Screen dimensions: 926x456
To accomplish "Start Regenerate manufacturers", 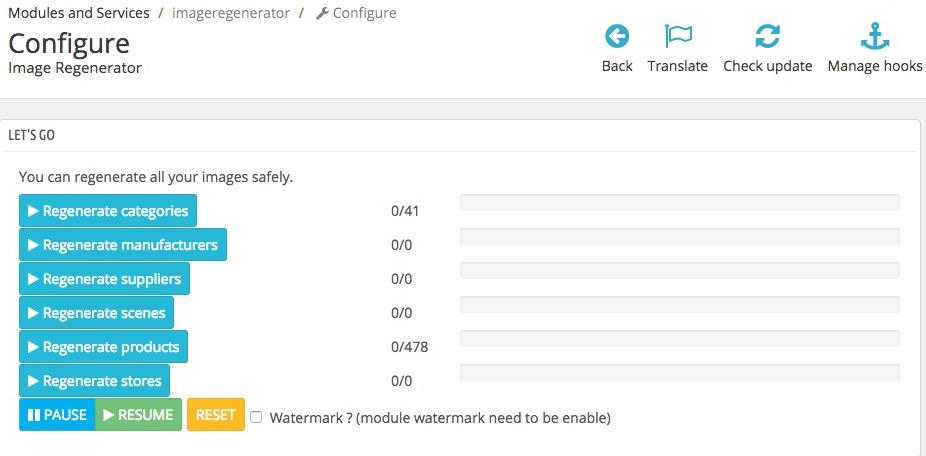I will (122, 245).
